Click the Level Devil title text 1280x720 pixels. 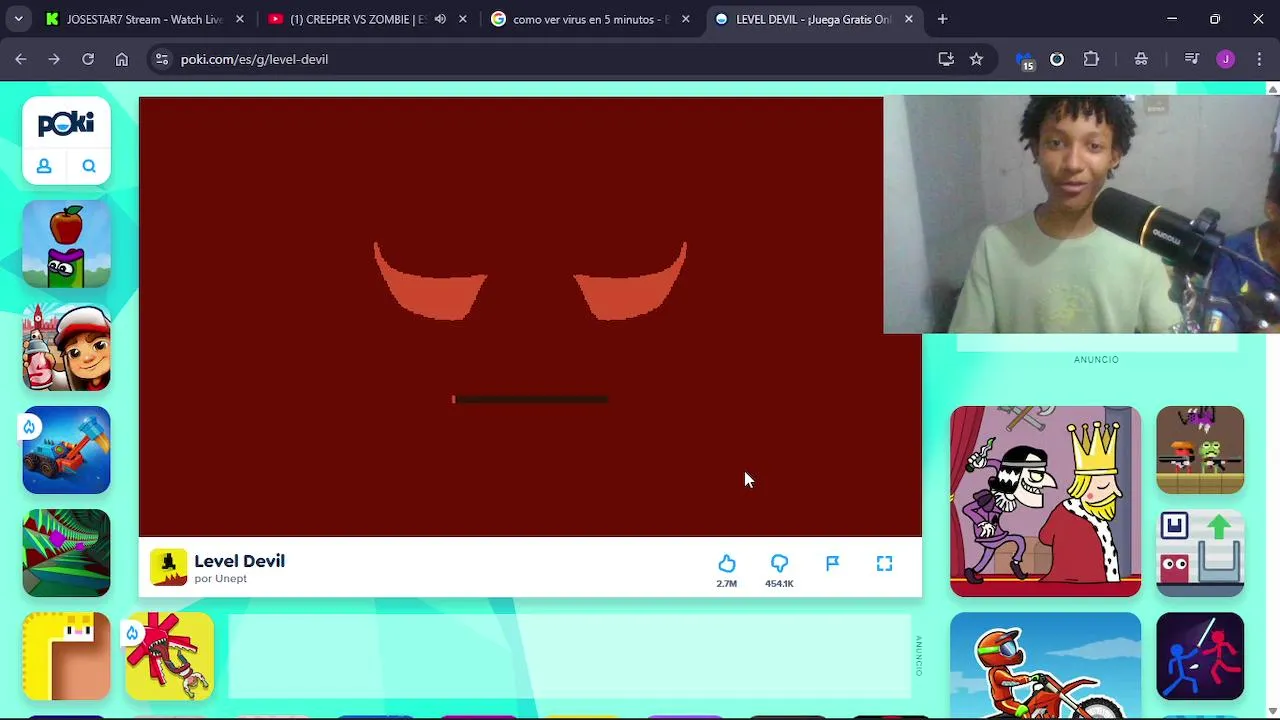tap(239, 561)
